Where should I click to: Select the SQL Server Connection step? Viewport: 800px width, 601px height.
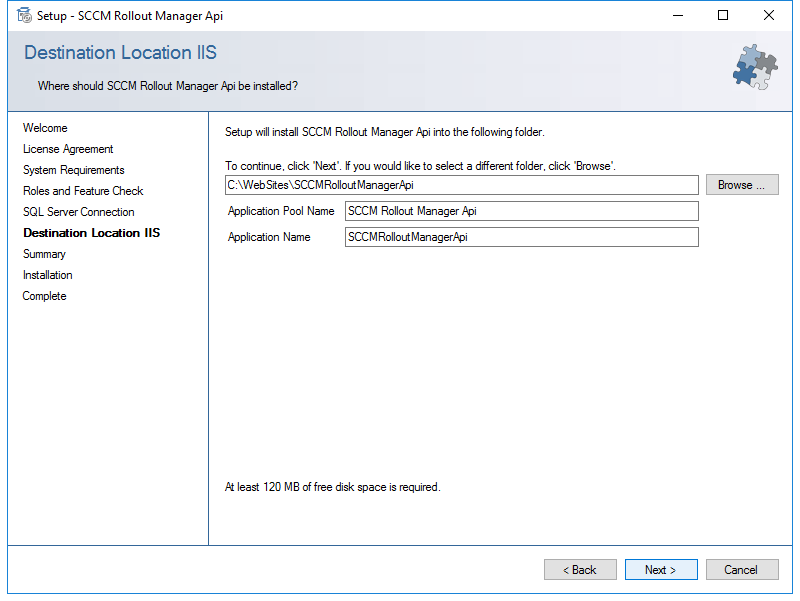(x=79, y=212)
